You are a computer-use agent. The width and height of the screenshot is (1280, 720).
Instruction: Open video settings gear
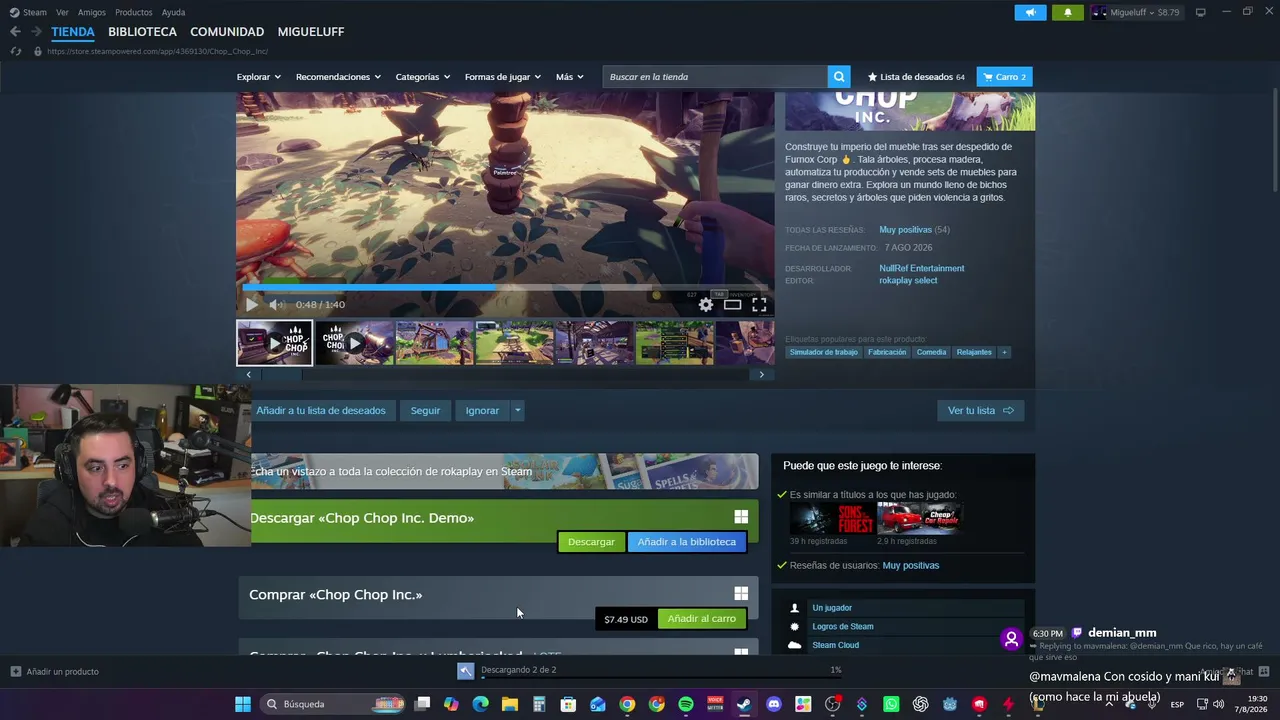click(706, 305)
